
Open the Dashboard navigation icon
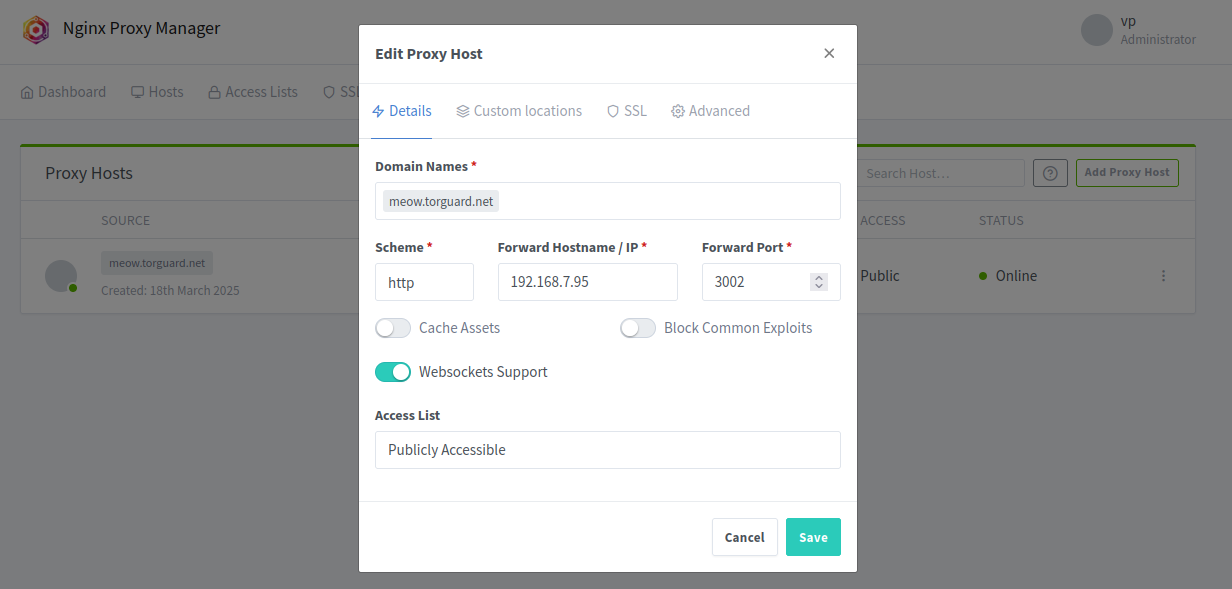point(27,91)
